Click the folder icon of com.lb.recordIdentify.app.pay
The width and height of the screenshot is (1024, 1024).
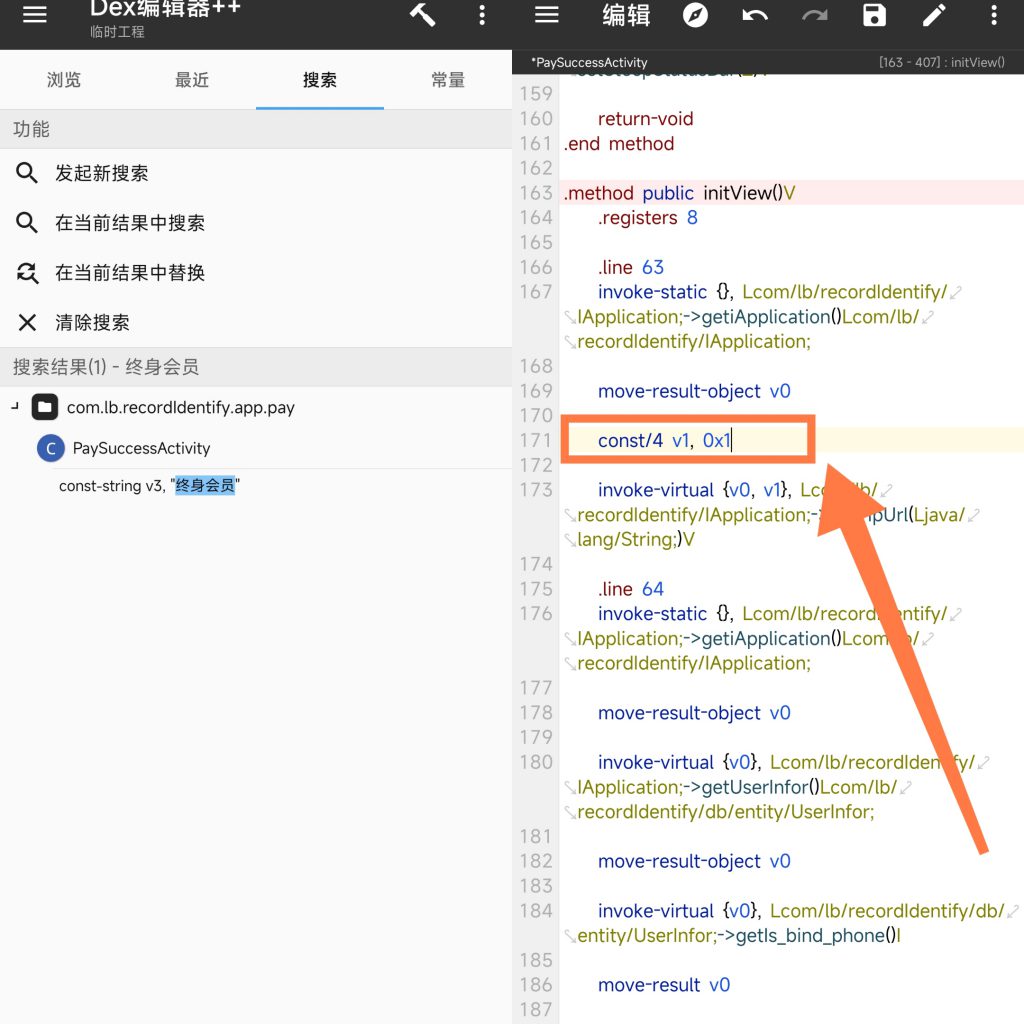click(44, 407)
